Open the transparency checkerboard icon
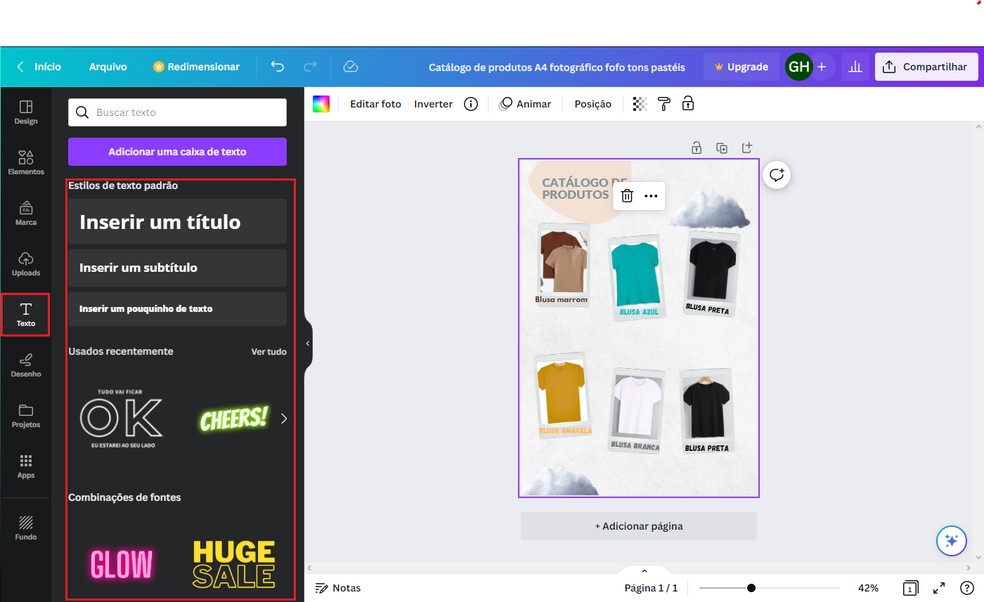Viewport: 984px width, 602px height. pyautogui.click(x=639, y=104)
